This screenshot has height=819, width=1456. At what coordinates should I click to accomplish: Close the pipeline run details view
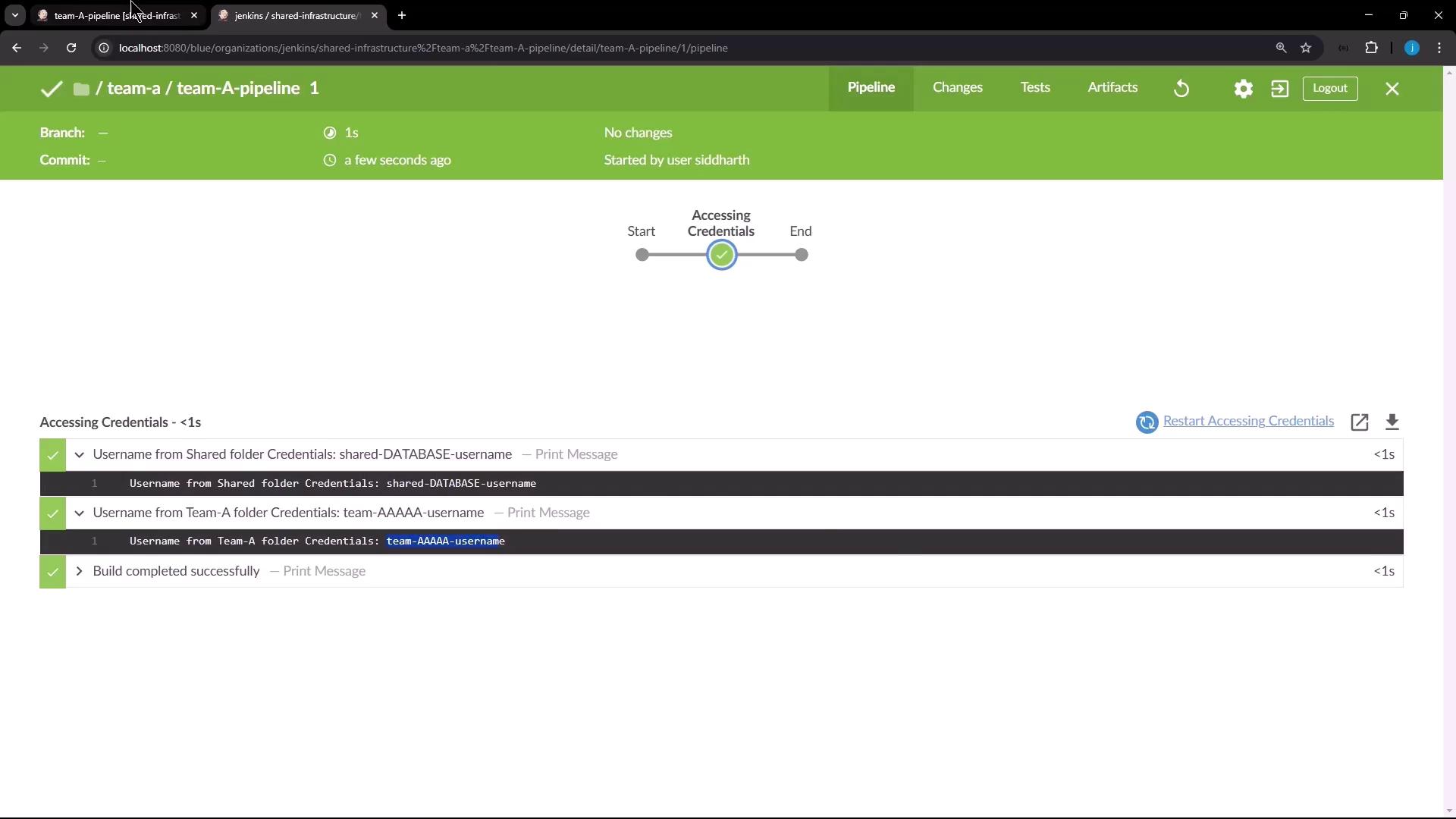point(1392,89)
